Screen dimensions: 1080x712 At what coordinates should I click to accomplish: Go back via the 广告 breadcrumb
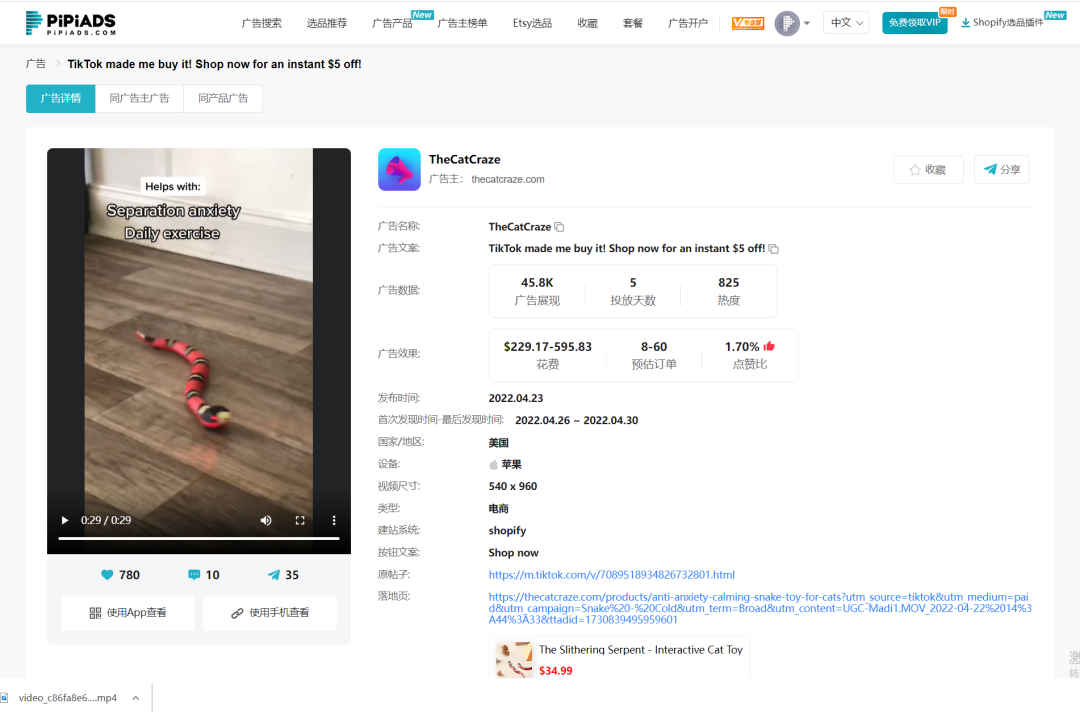click(36, 63)
